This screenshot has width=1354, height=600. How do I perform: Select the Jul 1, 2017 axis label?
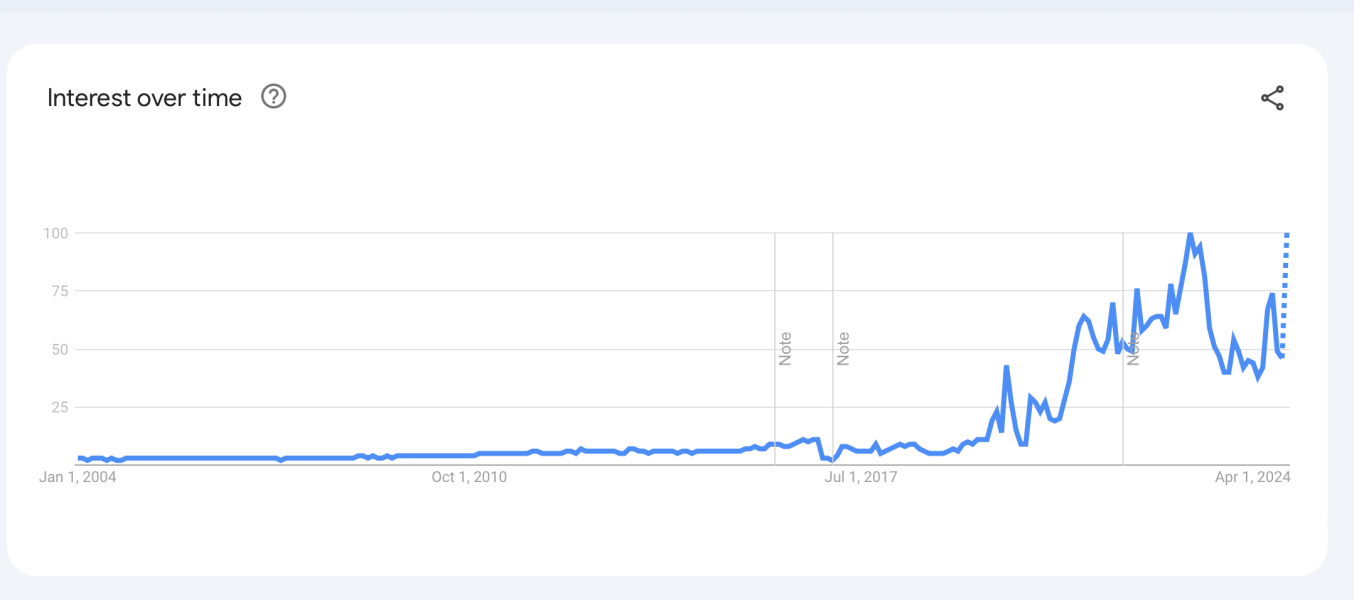click(x=860, y=477)
